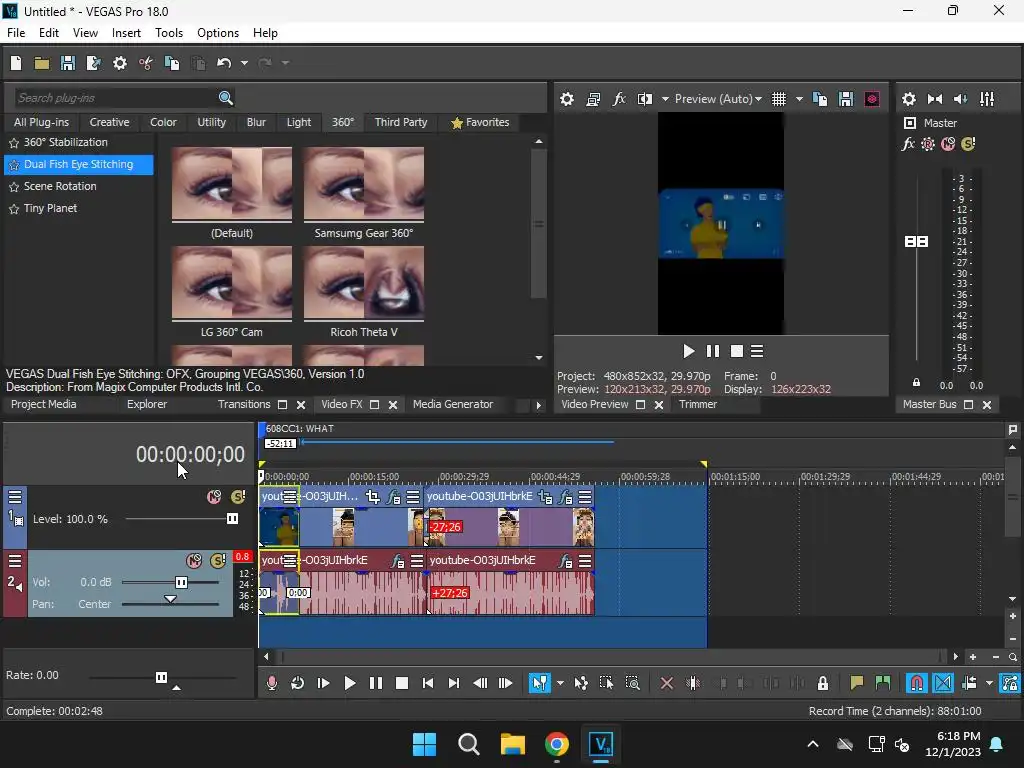
Task: Click the Delete red X button
Action: coord(667,683)
